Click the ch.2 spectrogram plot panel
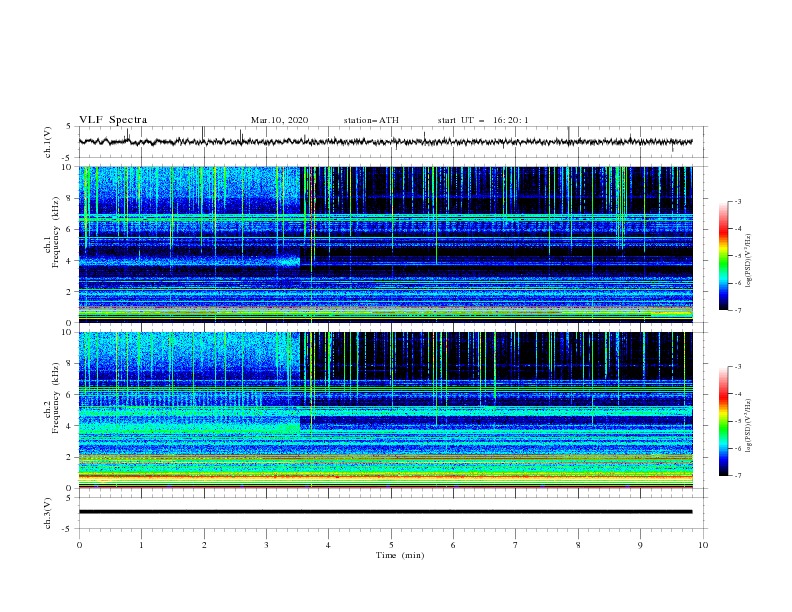792x612 pixels. [x=385, y=410]
